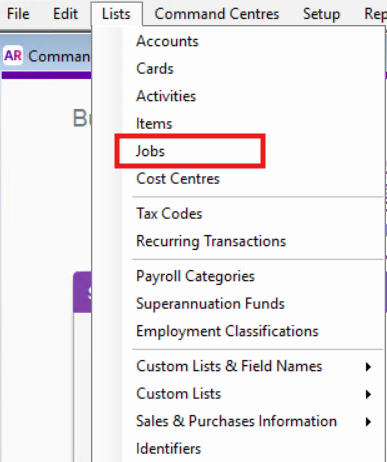Viewport: 387px width, 462px height.
Task: Expand the Custom Lists submenu arrow
Action: [x=368, y=394]
